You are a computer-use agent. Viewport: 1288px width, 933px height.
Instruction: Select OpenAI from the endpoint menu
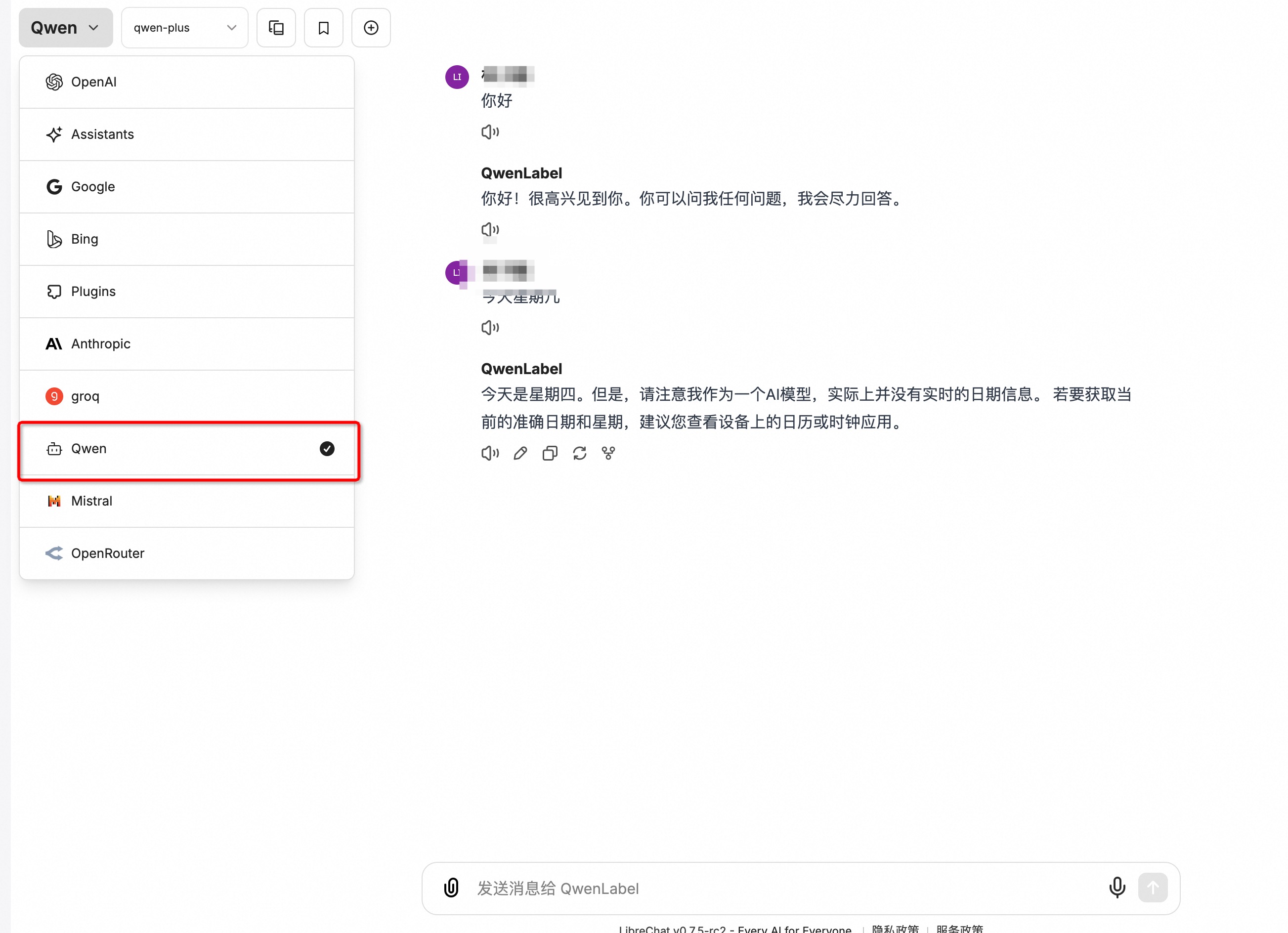[187, 82]
